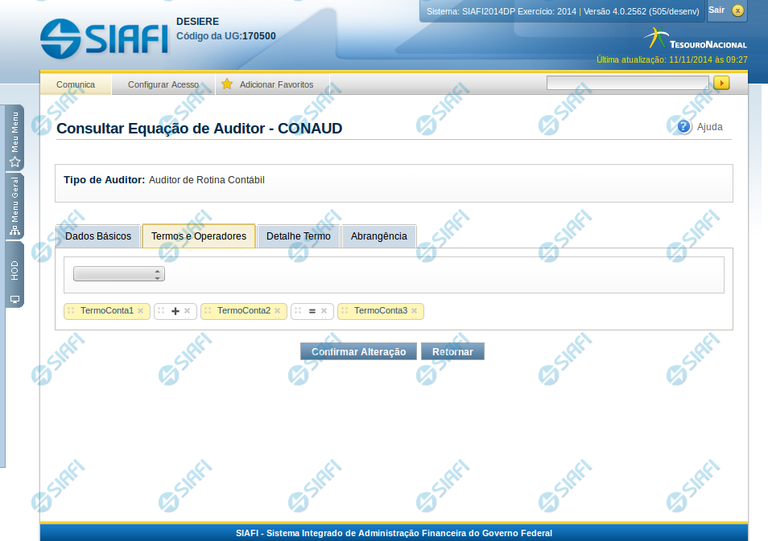Select the equals operator chip

(x=312, y=311)
